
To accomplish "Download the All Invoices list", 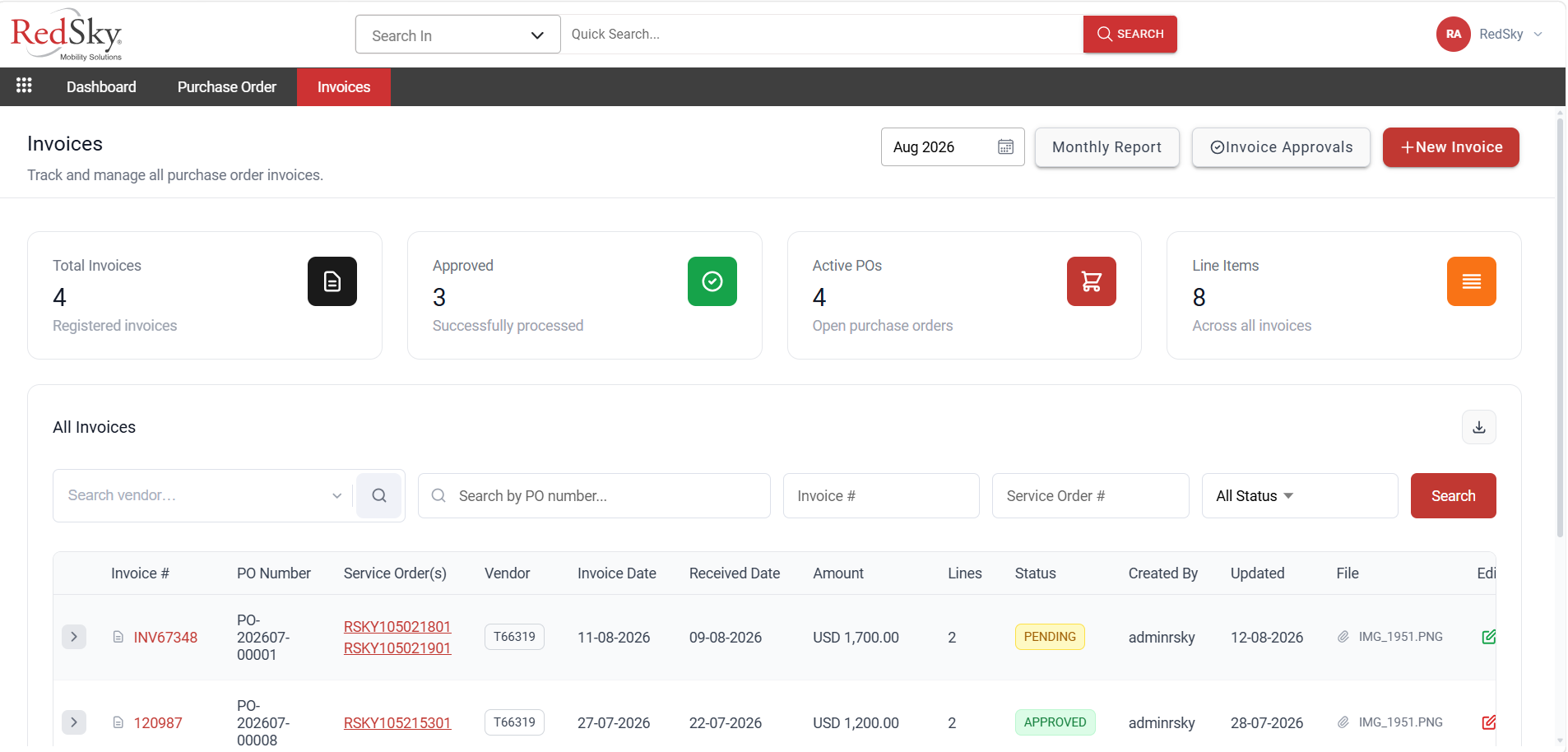I will point(1479,427).
